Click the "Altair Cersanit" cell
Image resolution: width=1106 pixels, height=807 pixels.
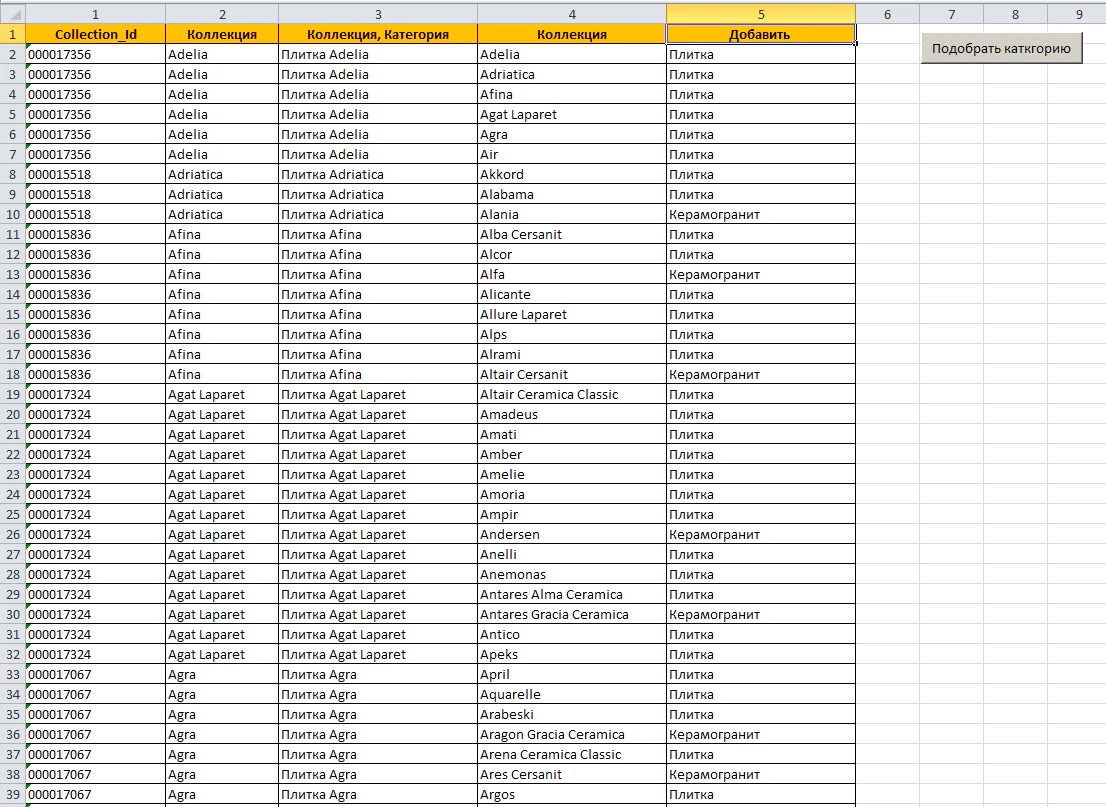572,375
